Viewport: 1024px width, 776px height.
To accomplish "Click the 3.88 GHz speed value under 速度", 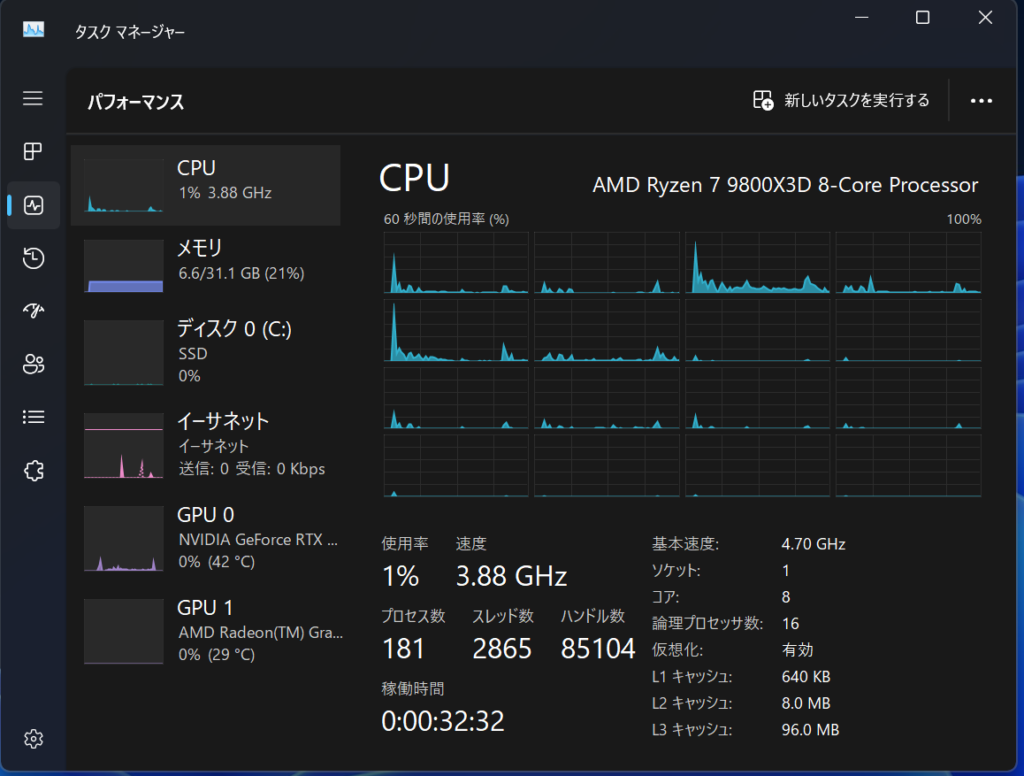I will [x=511, y=576].
